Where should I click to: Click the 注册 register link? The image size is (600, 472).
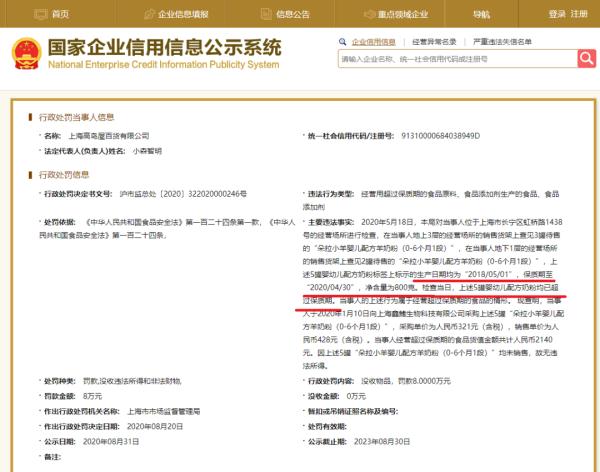point(579,14)
